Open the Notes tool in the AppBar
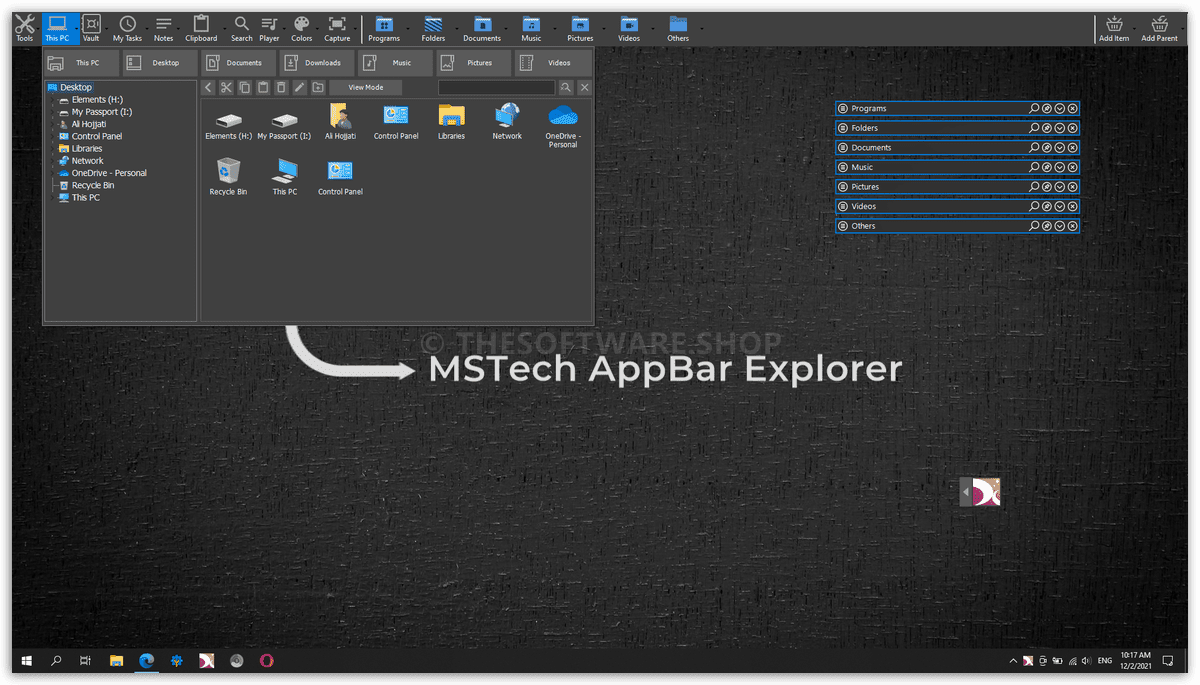Viewport: 1200px width, 685px height. pyautogui.click(x=164, y=28)
